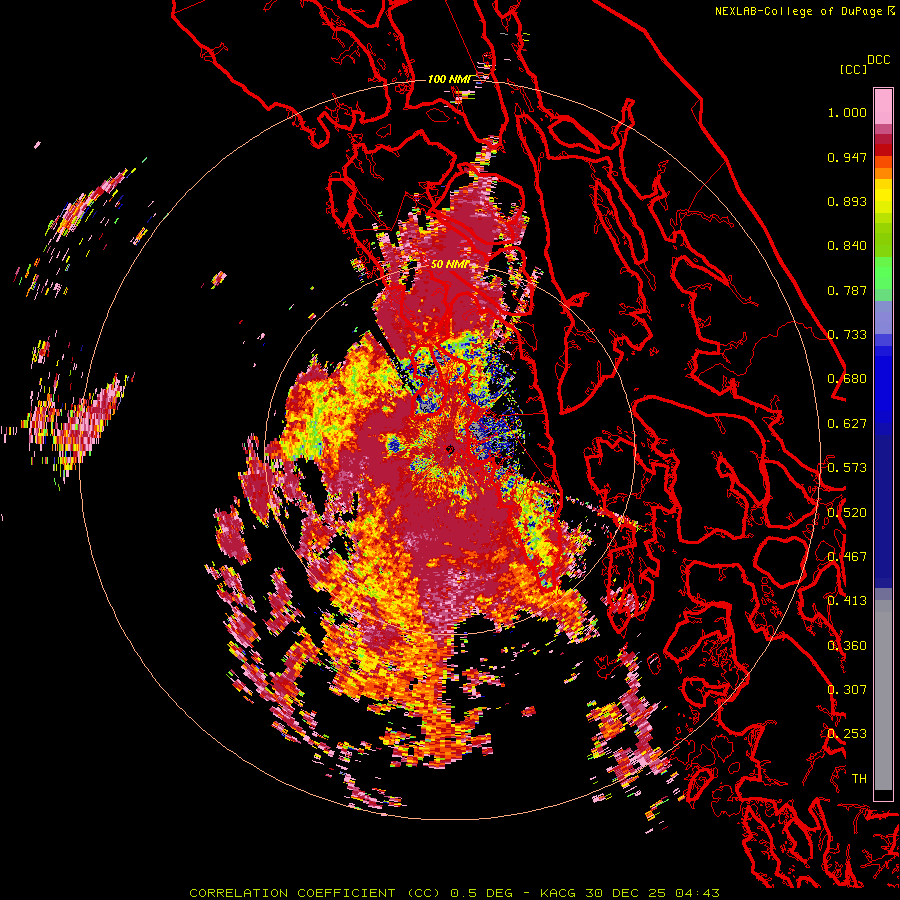The width and height of the screenshot is (900, 900).
Task: Click the 0.573 scale value
Action: [847, 468]
